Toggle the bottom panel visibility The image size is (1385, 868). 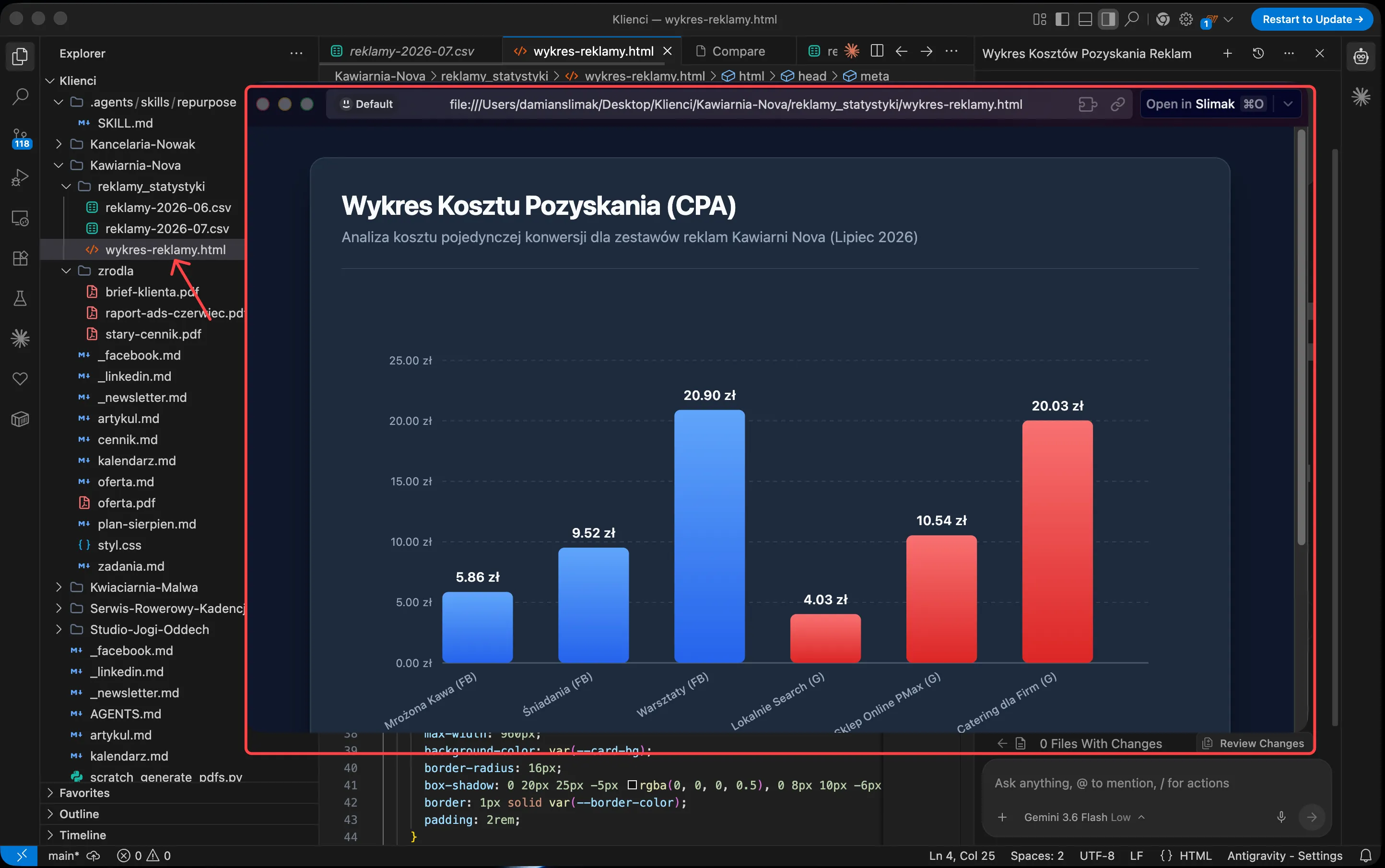click(x=1085, y=20)
